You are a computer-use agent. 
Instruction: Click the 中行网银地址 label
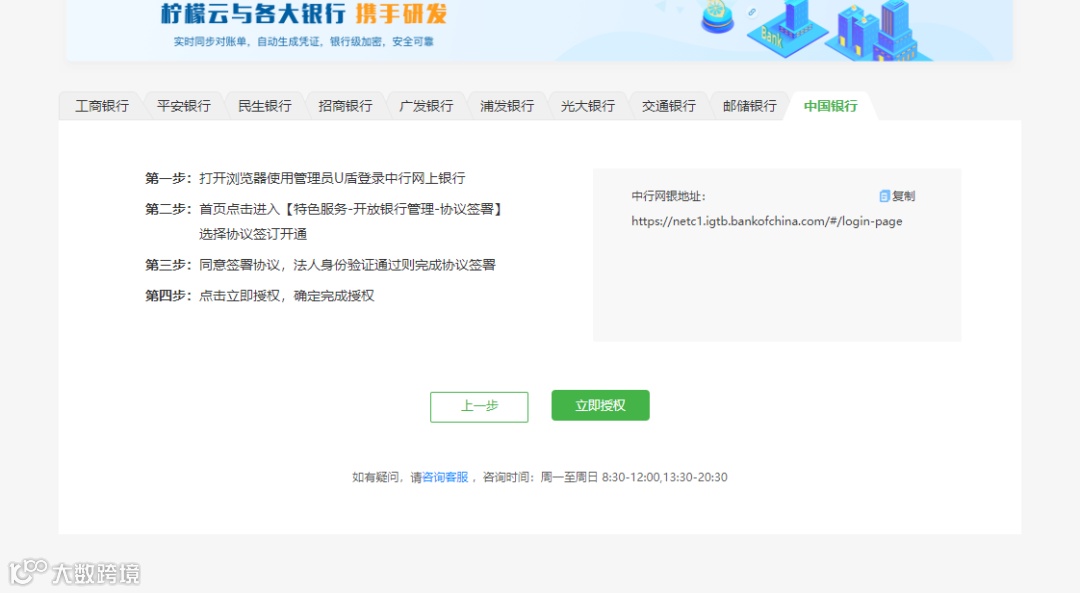668,196
